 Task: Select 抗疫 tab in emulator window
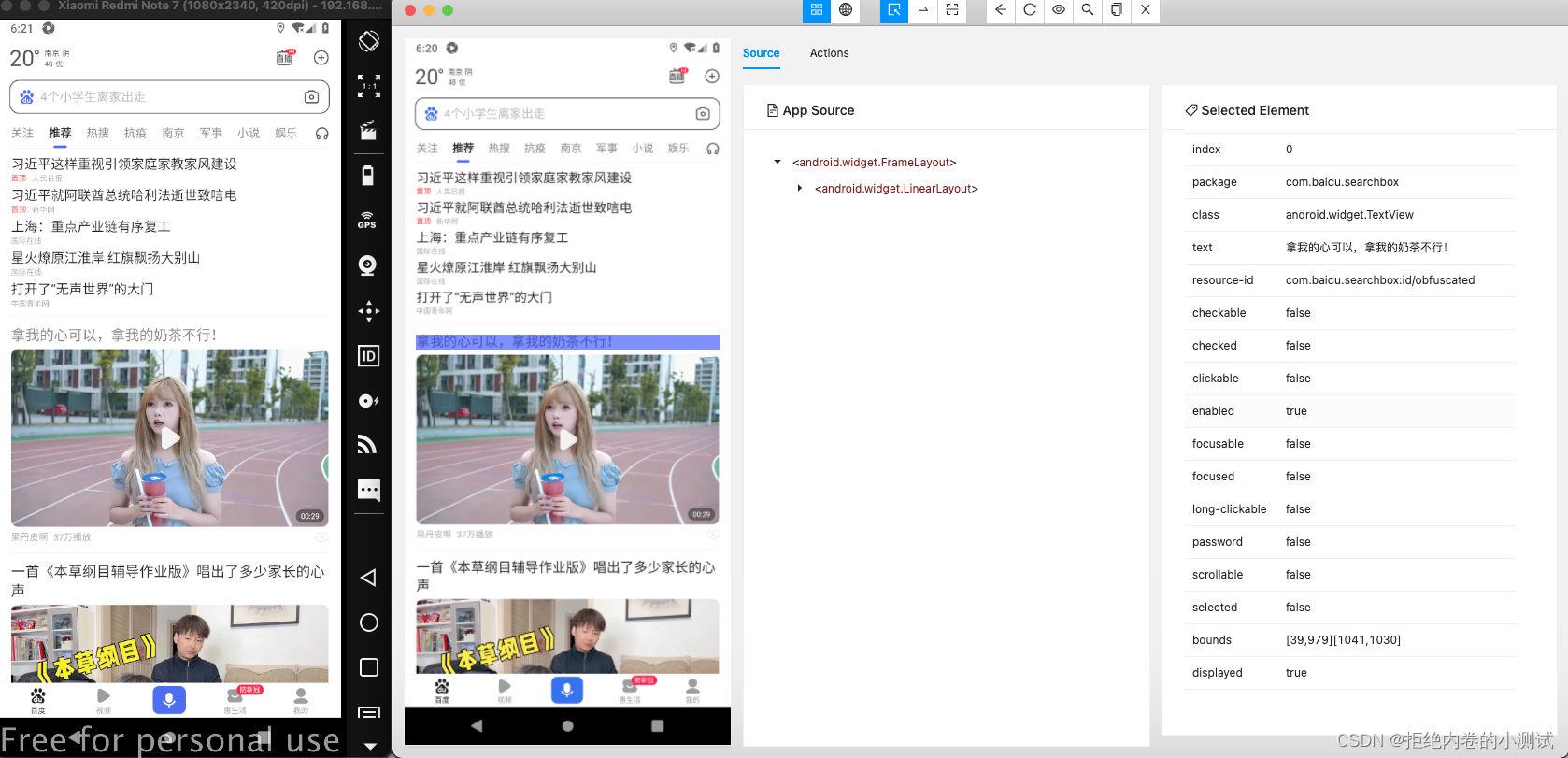click(135, 133)
